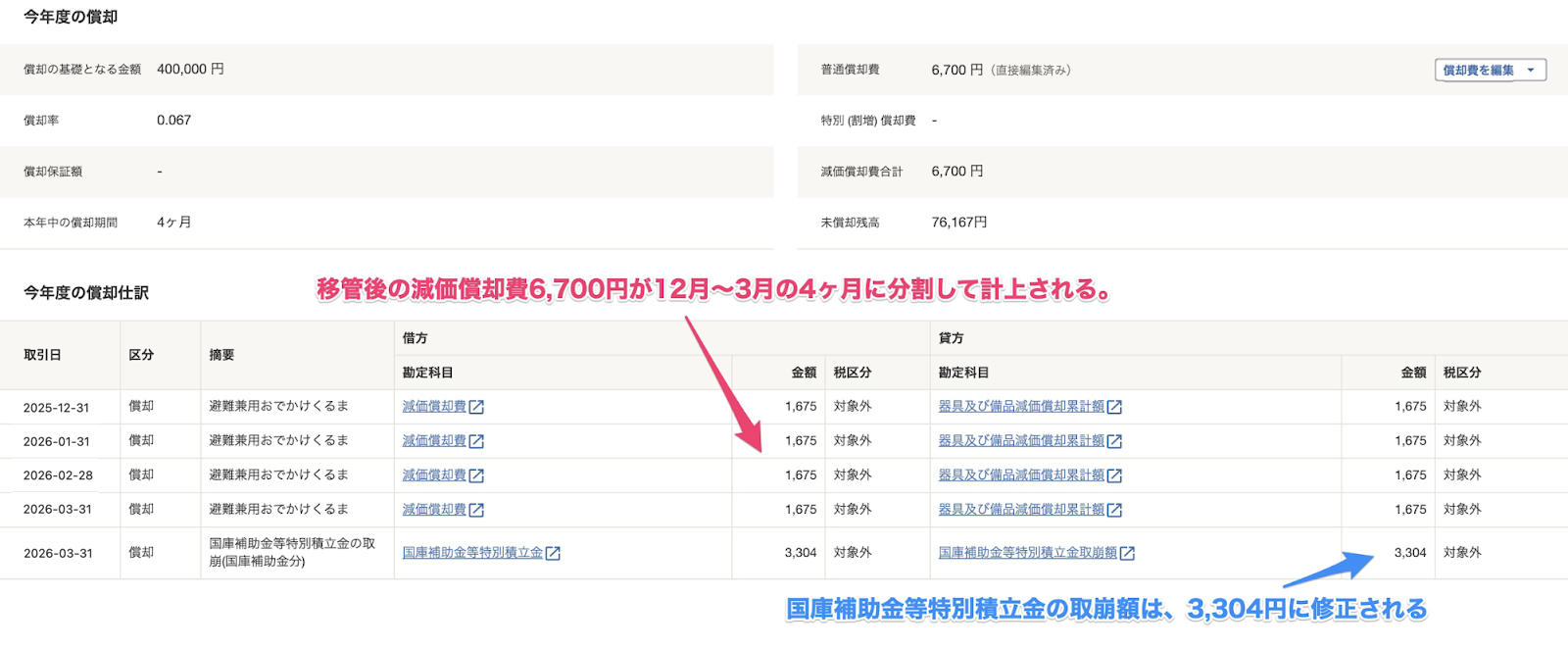Click the 0.067 depreciation rate value
This screenshot has width=1568, height=648.
pos(173,120)
